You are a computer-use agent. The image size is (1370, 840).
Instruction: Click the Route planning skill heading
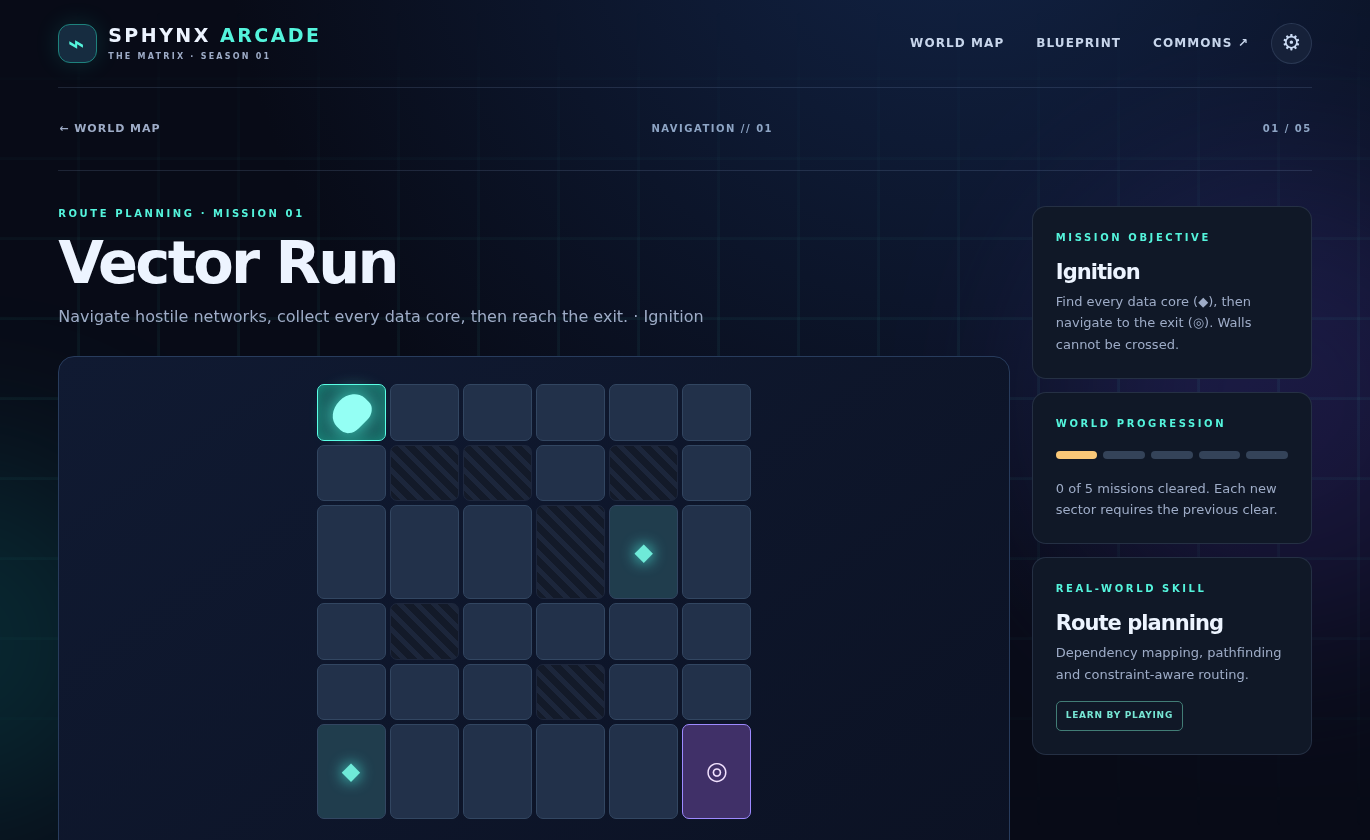pyautogui.click(x=1139, y=622)
